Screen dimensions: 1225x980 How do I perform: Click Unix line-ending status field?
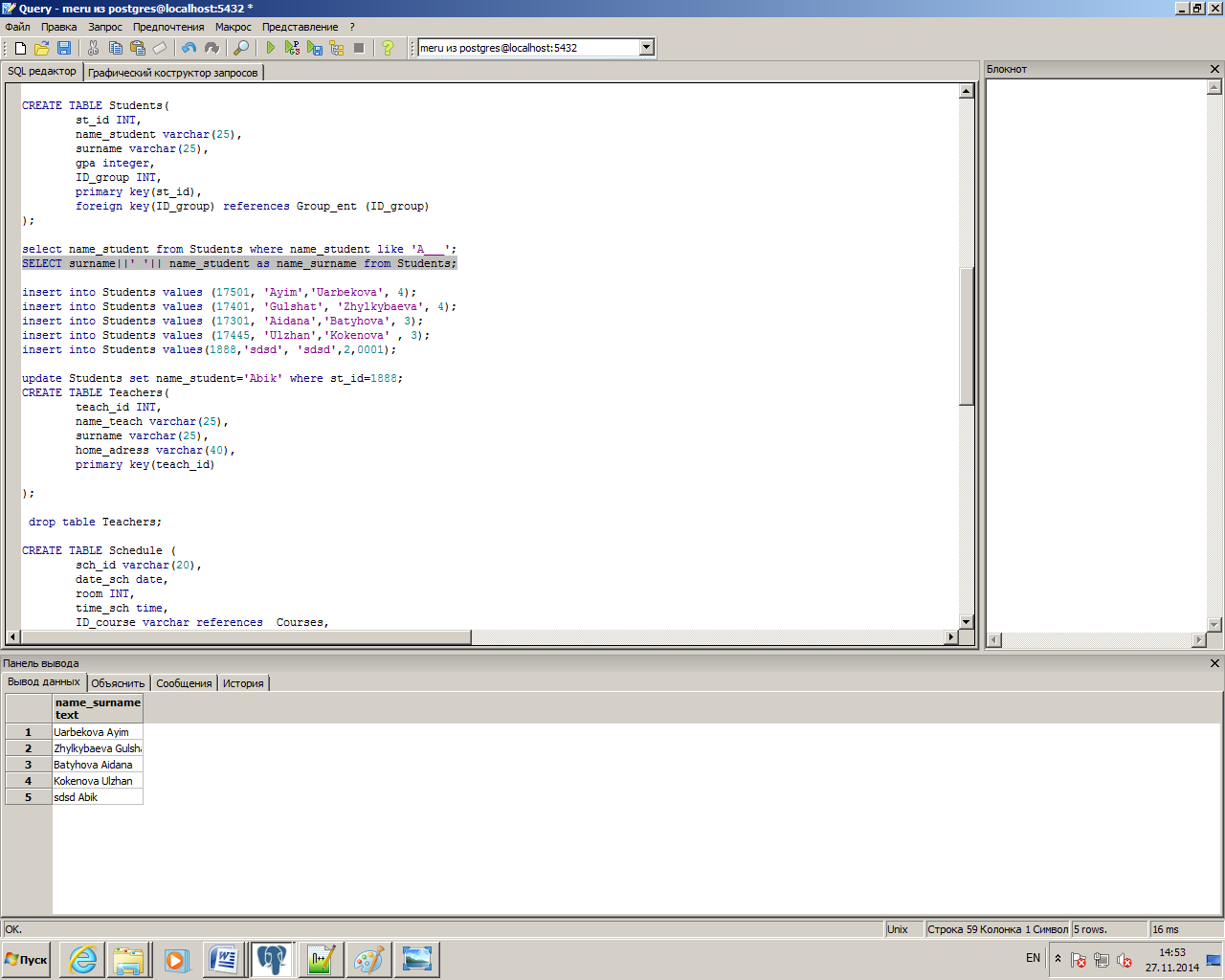pos(903,929)
